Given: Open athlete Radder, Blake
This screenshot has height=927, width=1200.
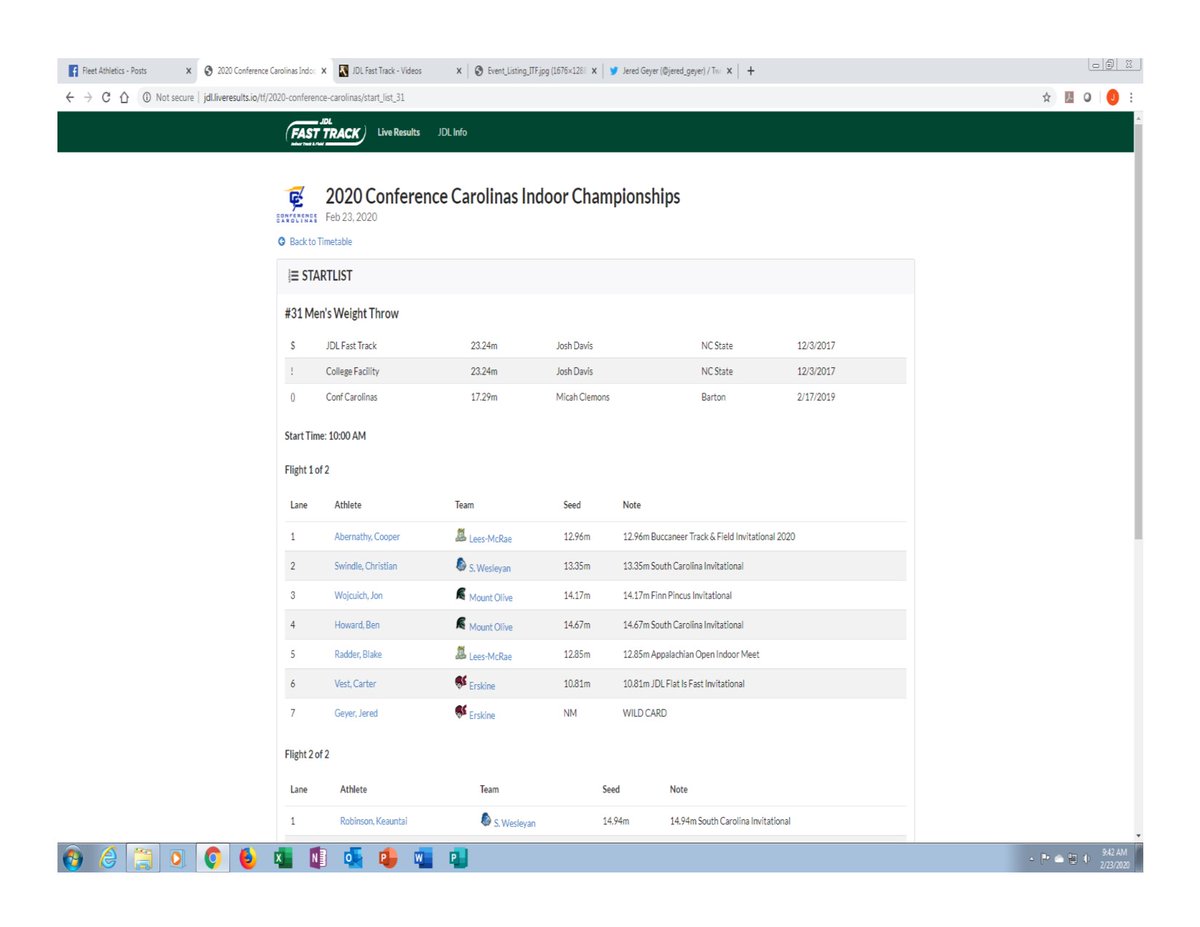Looking at the screenshot, I should 358,654.
